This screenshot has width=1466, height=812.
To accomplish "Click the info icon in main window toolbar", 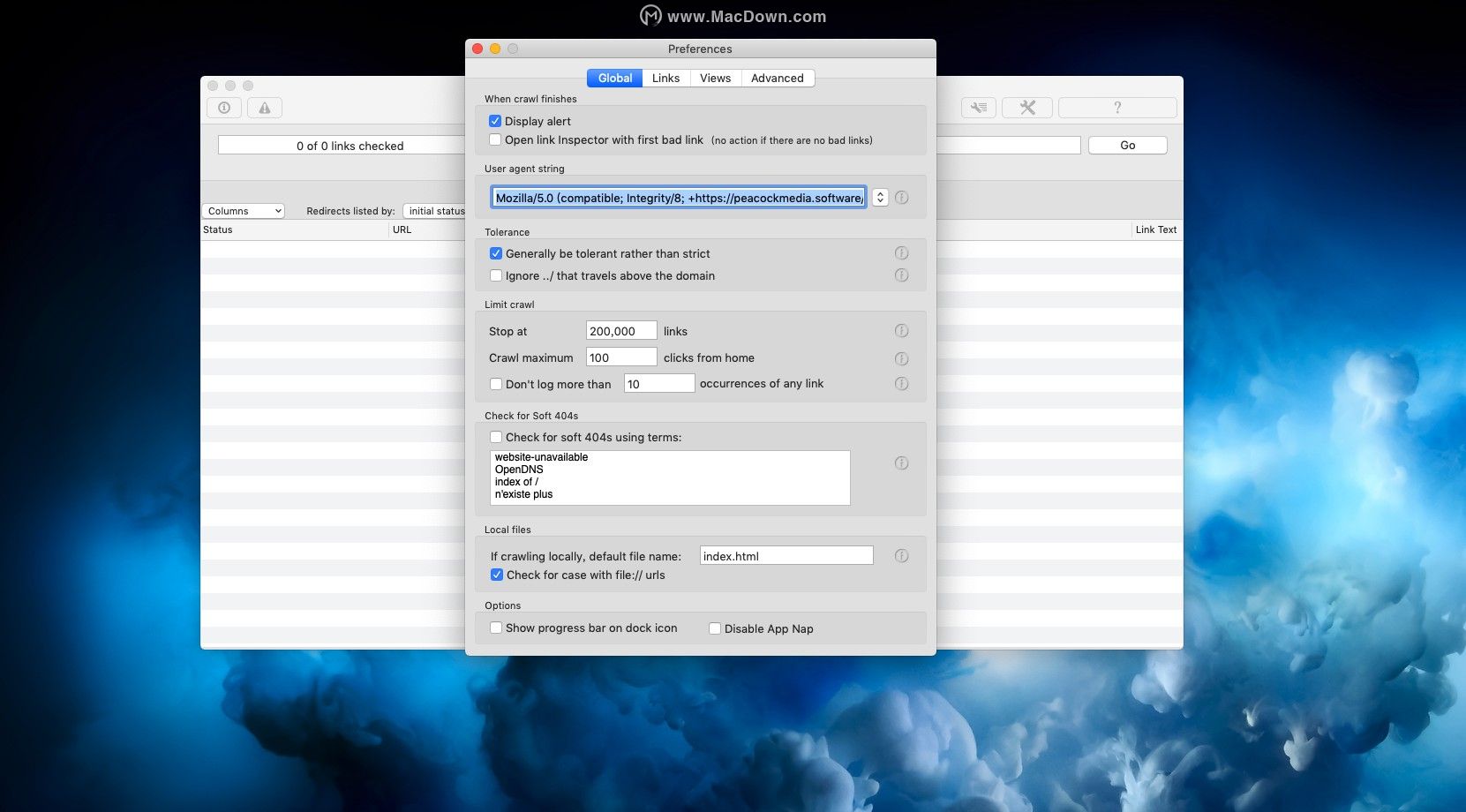I will tap(224, 108).
